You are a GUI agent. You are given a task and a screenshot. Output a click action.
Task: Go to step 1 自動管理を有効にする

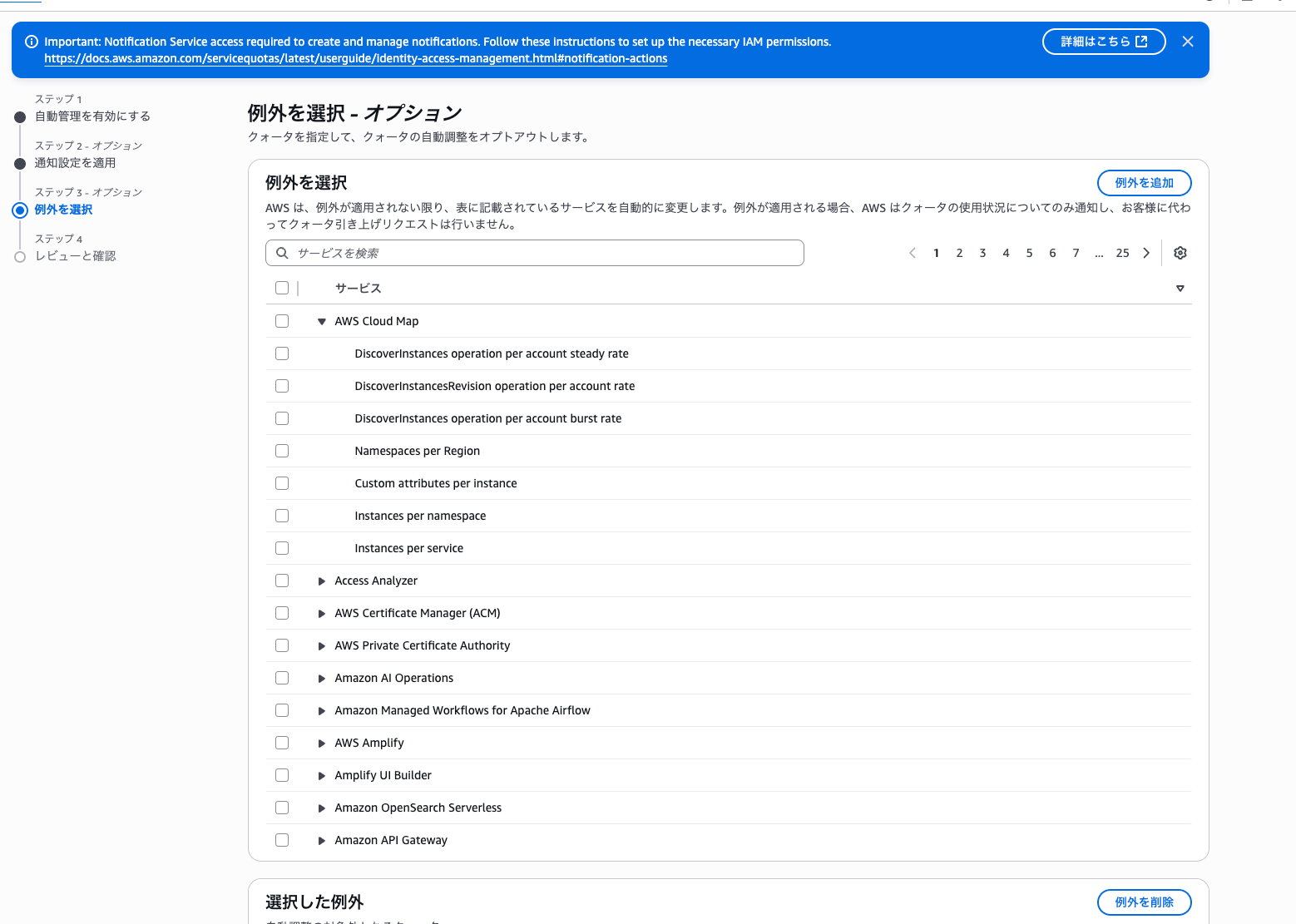(x=92, y=116)
